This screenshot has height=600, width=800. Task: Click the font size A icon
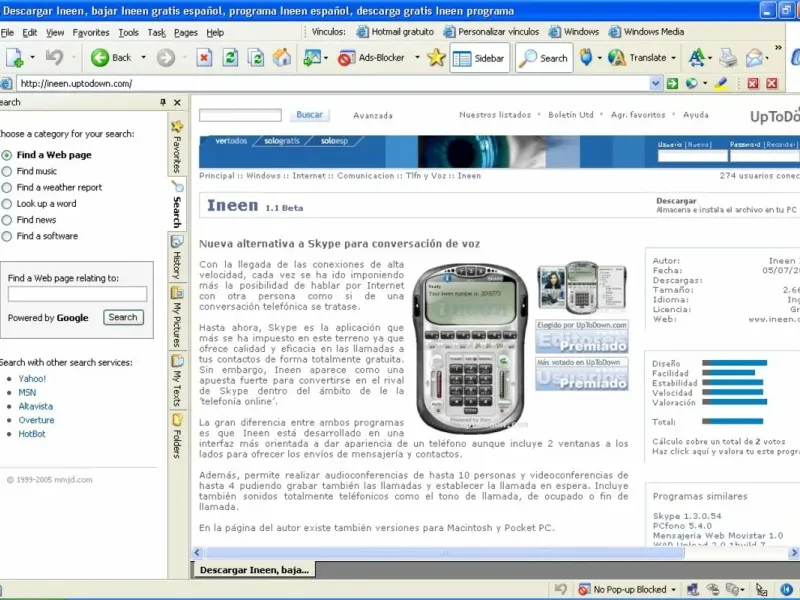tap(696, 58)
